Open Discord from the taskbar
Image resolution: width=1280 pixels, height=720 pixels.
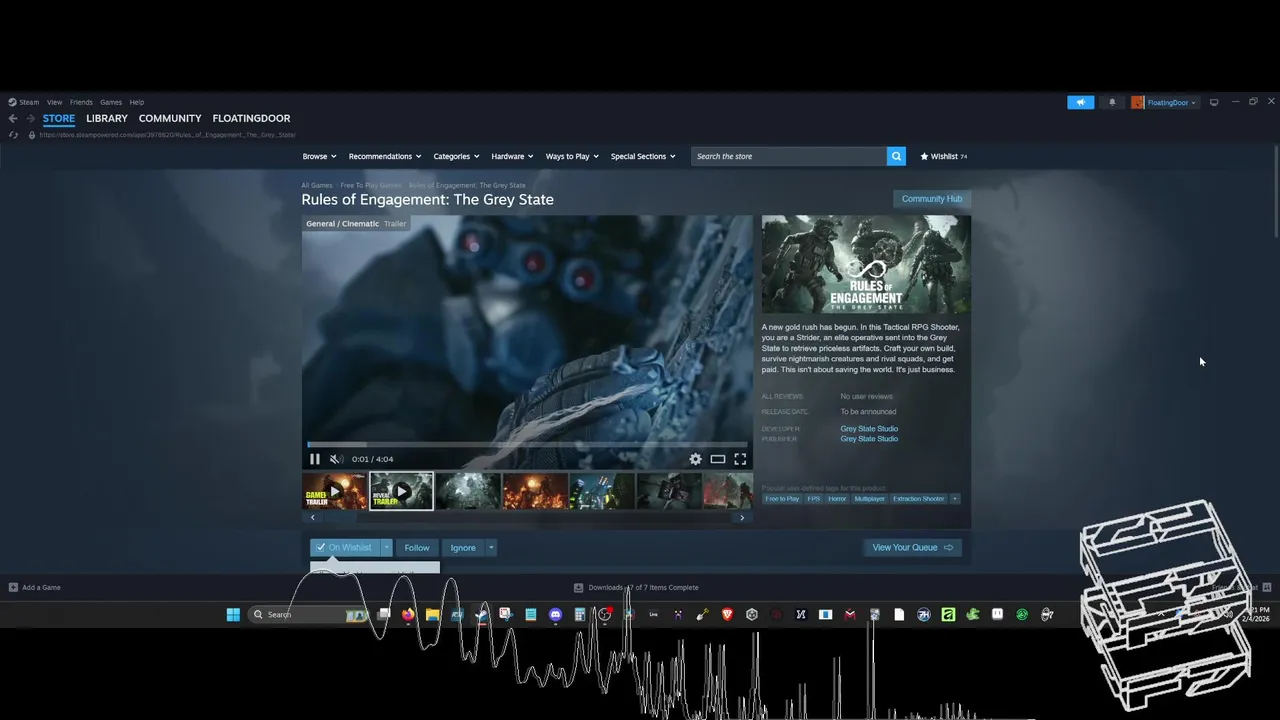tap(556, 614)
